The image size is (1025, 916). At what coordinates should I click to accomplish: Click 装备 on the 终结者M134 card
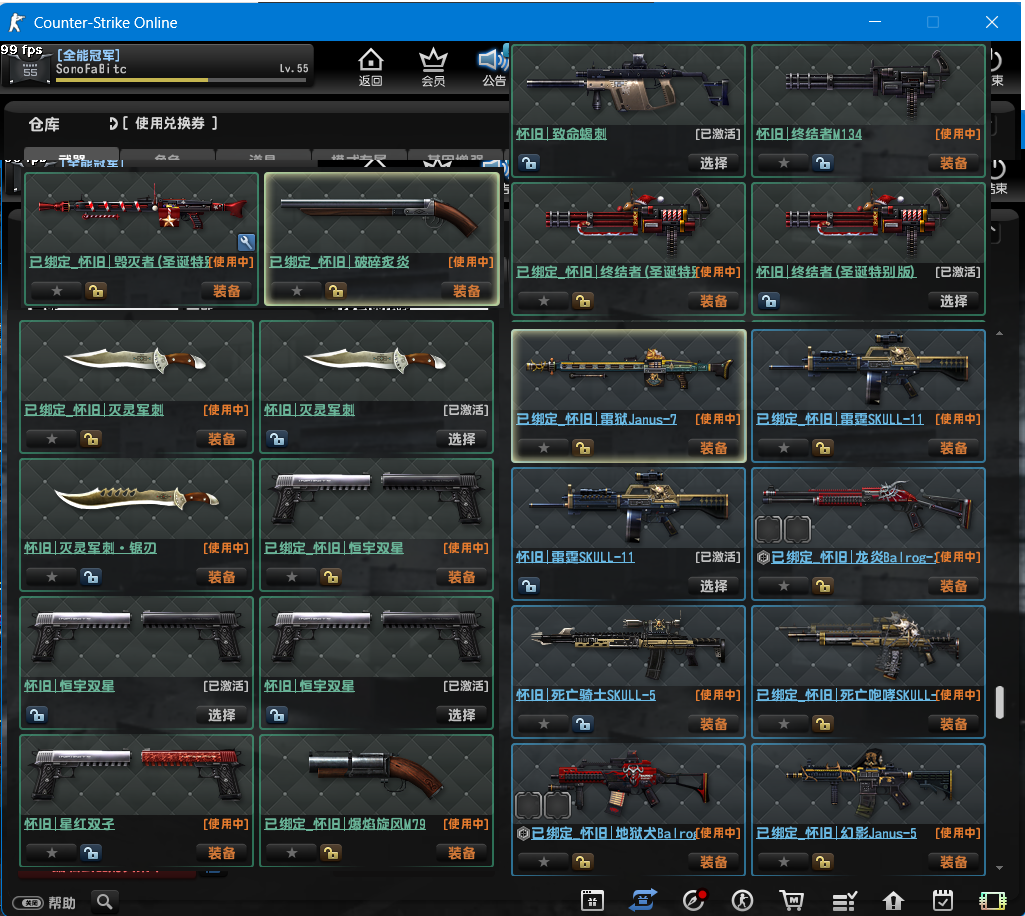point(953,163)
